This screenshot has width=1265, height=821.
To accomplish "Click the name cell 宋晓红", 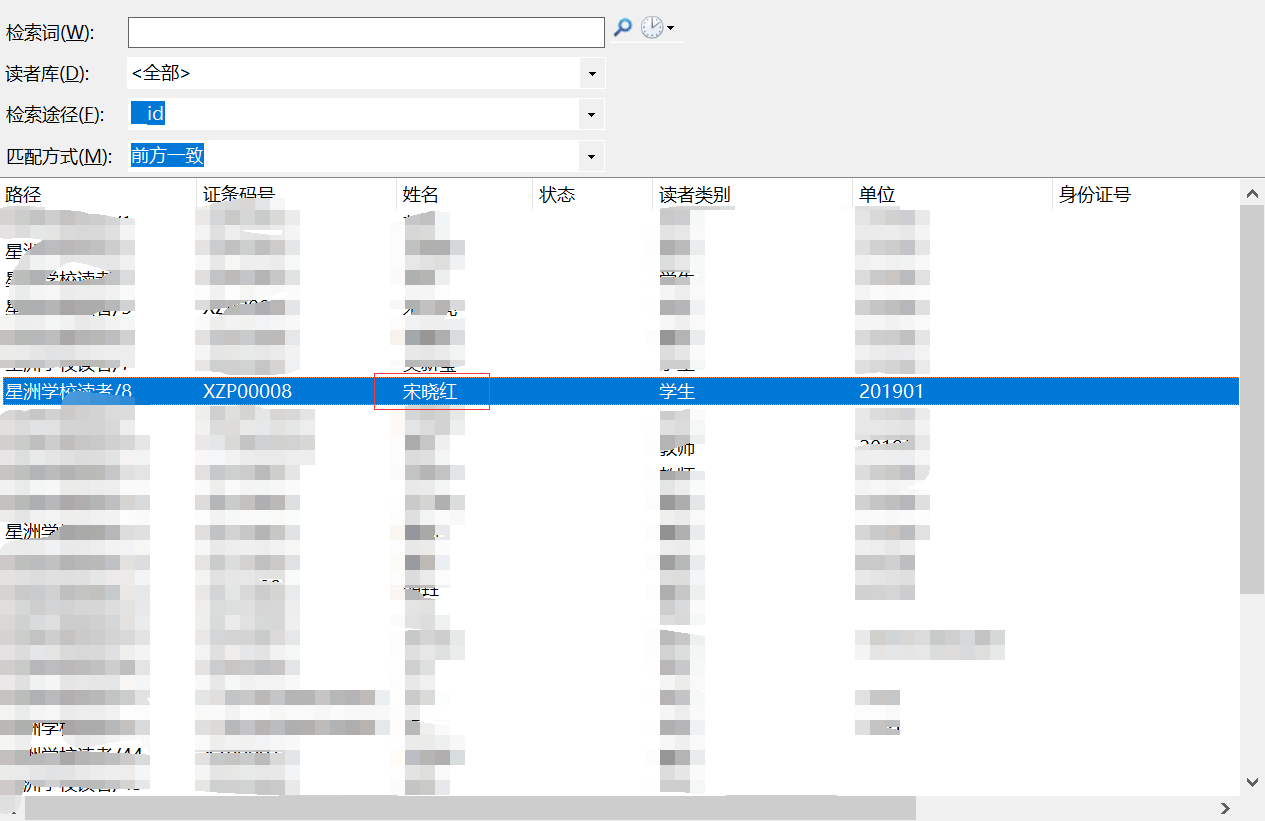I will click(x=431, y=392).
